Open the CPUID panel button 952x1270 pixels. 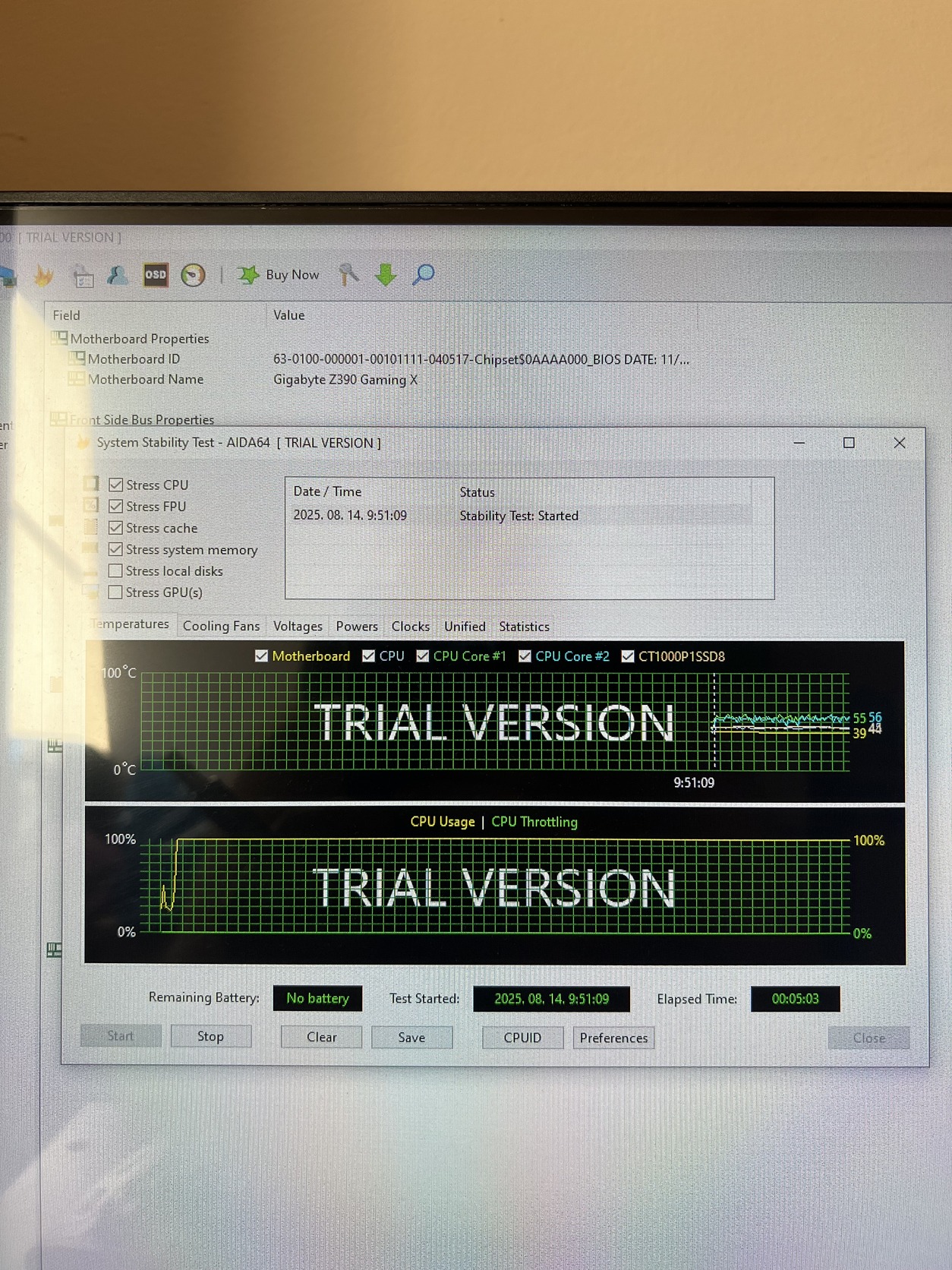522,1038
